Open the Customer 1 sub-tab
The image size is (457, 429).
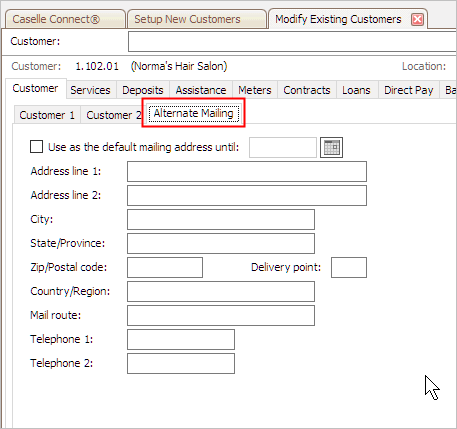(x=47, y=115)
